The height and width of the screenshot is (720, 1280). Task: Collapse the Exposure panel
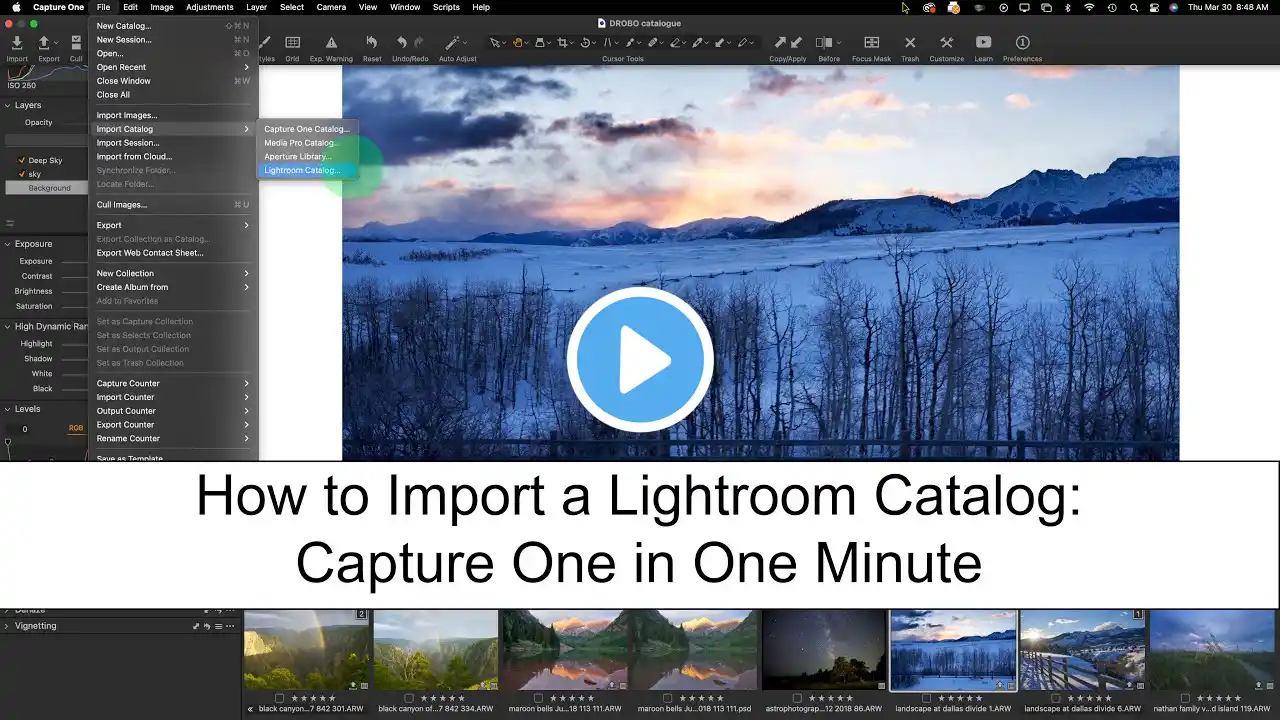tap(8, 244)
